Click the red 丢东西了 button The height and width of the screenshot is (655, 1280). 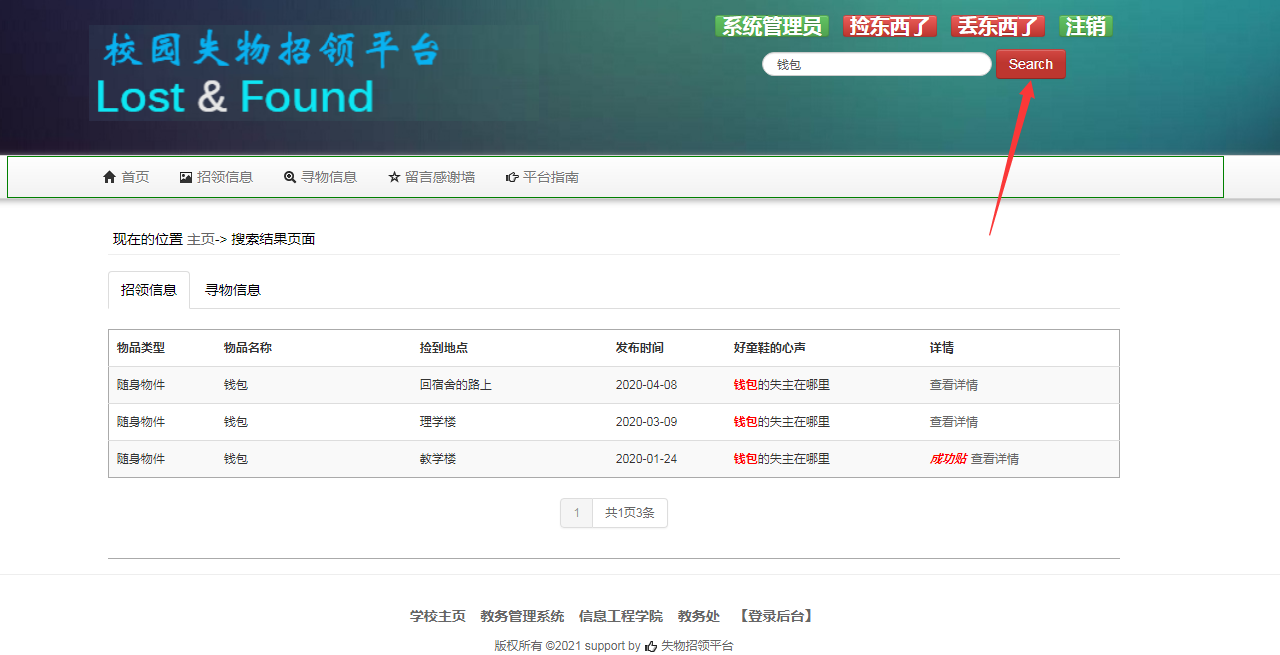tap(998, 27)
